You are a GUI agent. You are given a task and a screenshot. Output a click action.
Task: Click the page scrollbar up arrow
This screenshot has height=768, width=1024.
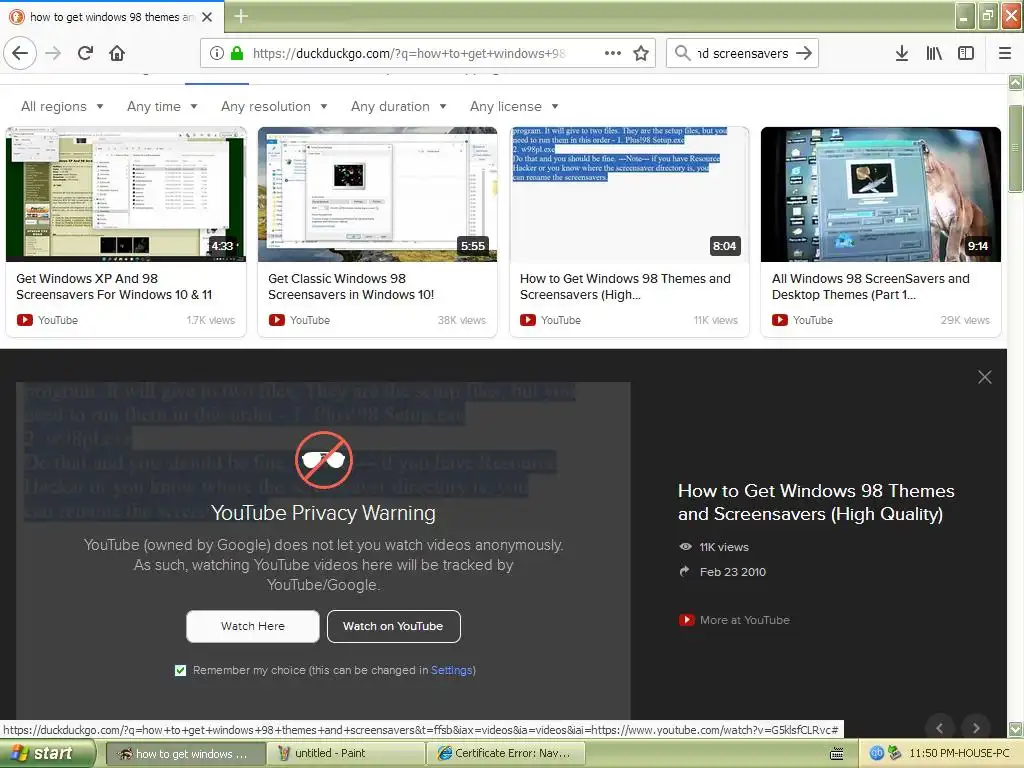point(1016,82)
